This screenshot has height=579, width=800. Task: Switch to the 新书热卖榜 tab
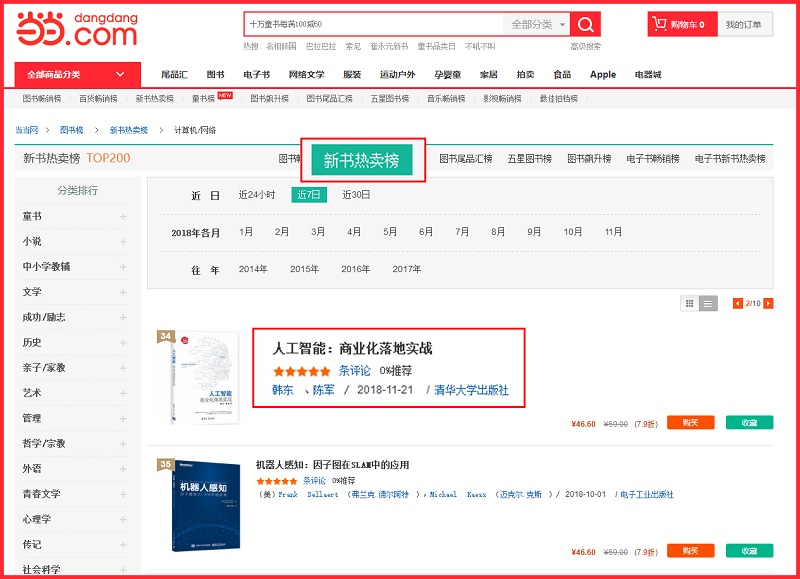(368, 160)
